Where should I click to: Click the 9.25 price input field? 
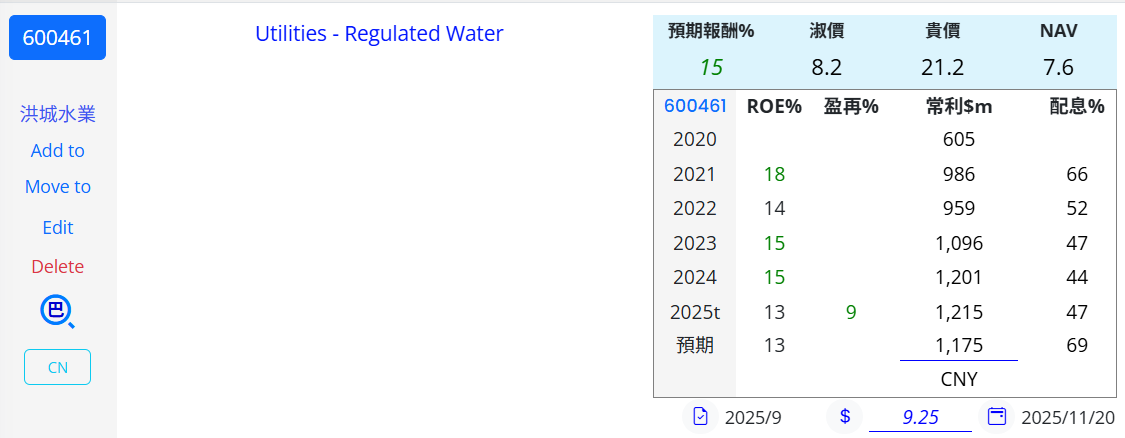(x=920, y=417)
